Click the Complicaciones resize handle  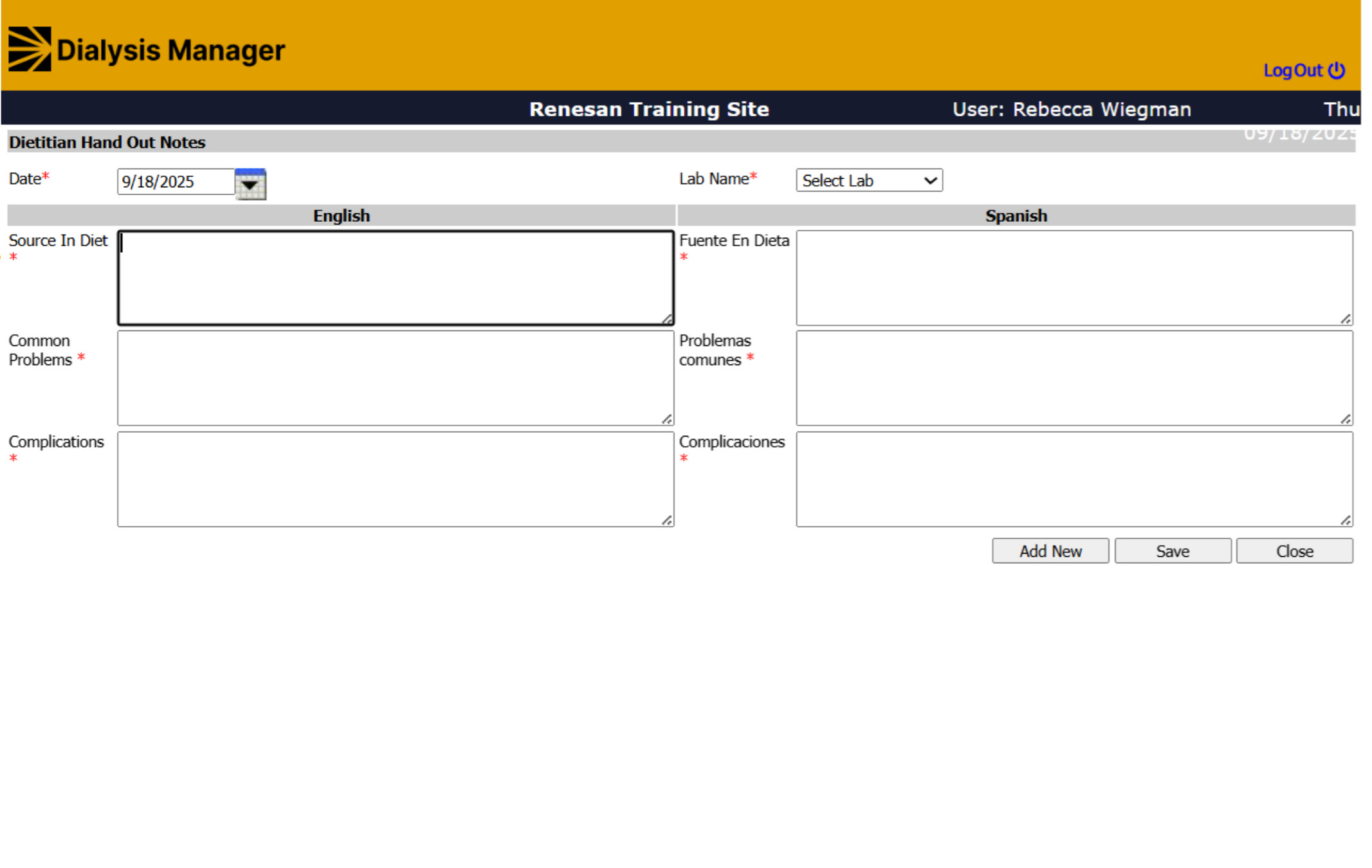(1346, 520)
